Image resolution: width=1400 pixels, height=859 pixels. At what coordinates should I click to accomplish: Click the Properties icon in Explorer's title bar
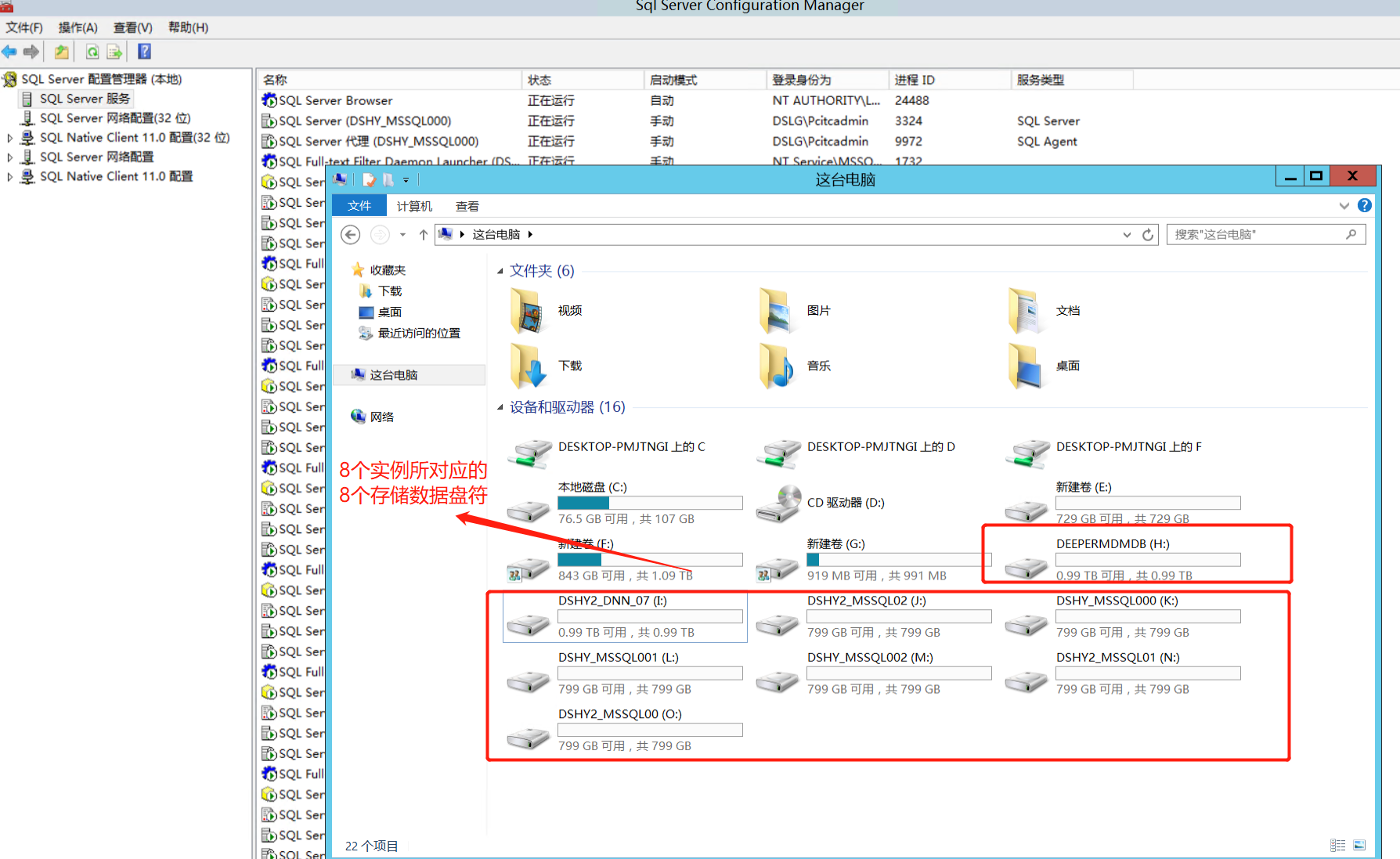click(369, 179)
